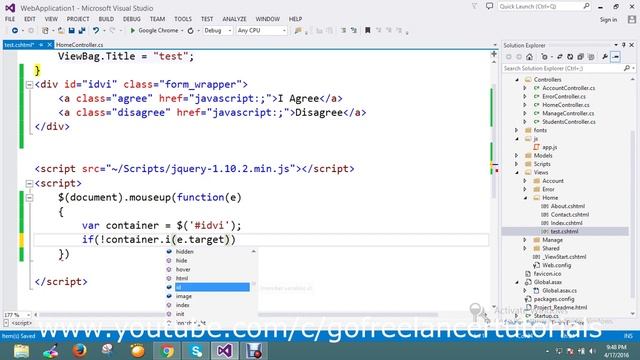
Task: Open the TOOLS menu
Action: (182, 19)
